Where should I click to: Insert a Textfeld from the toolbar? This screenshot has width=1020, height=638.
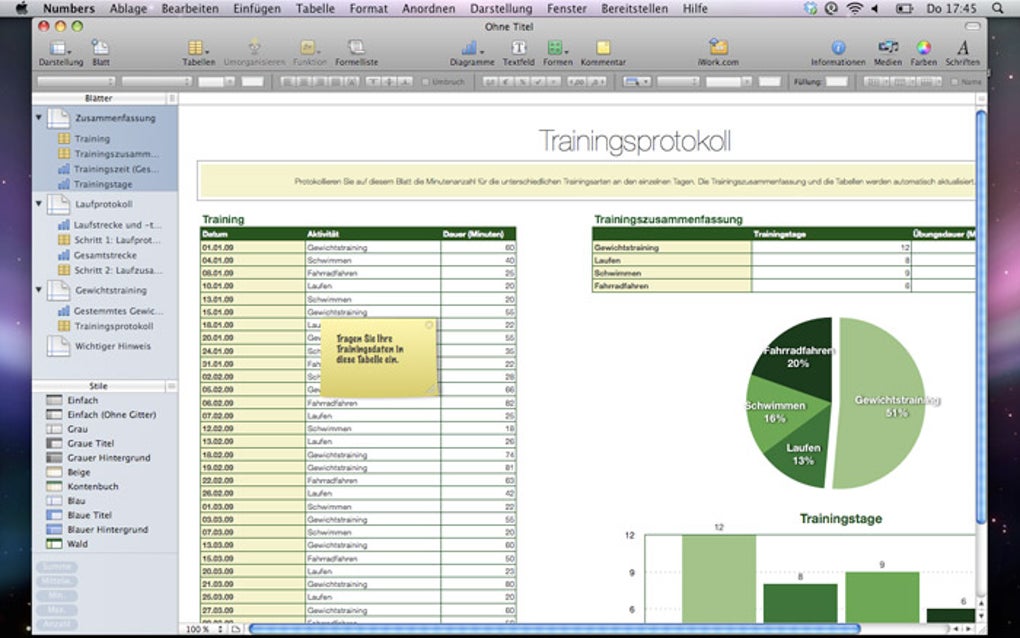tap(518, 48)
